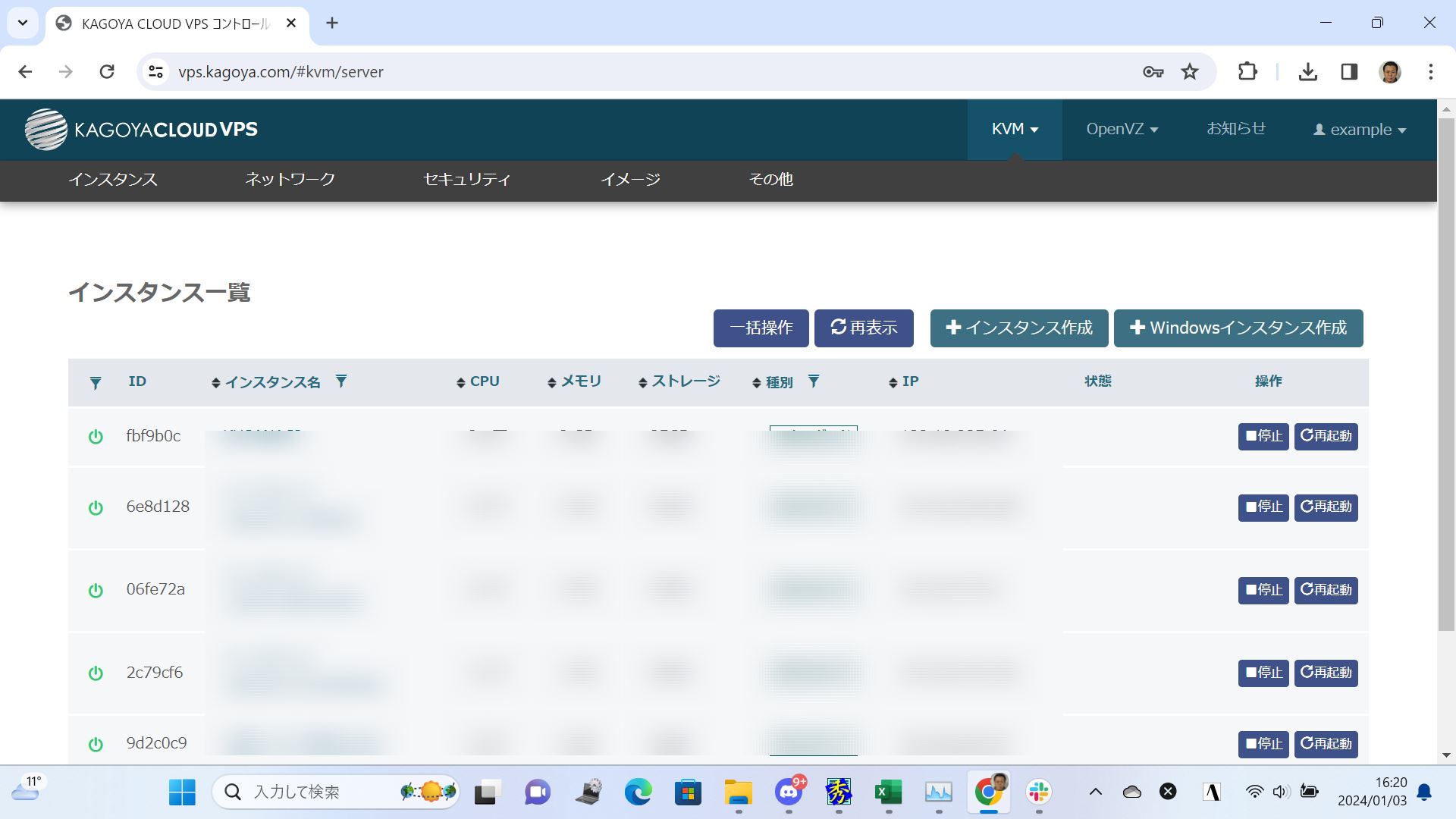The height and width of the screenshot is (819, 1456).
Task: Open the example user account dropdown
Action: click(x=1360, y=130)
